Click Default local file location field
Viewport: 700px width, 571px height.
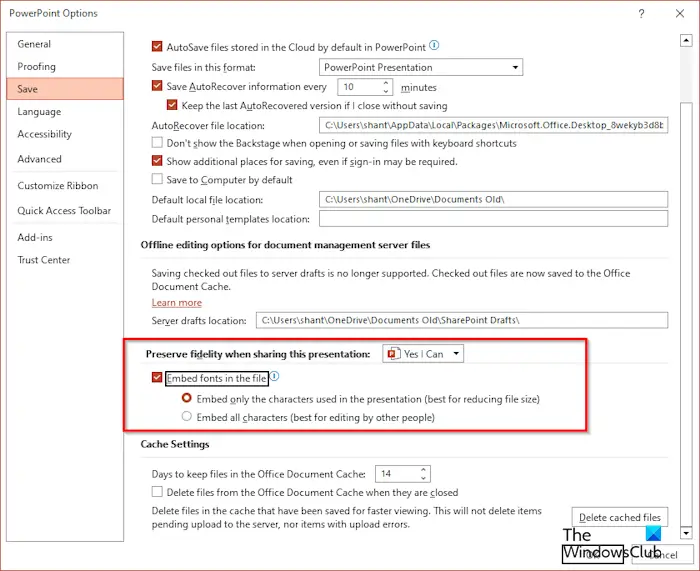pyautogui.click(x=493, y=200)
